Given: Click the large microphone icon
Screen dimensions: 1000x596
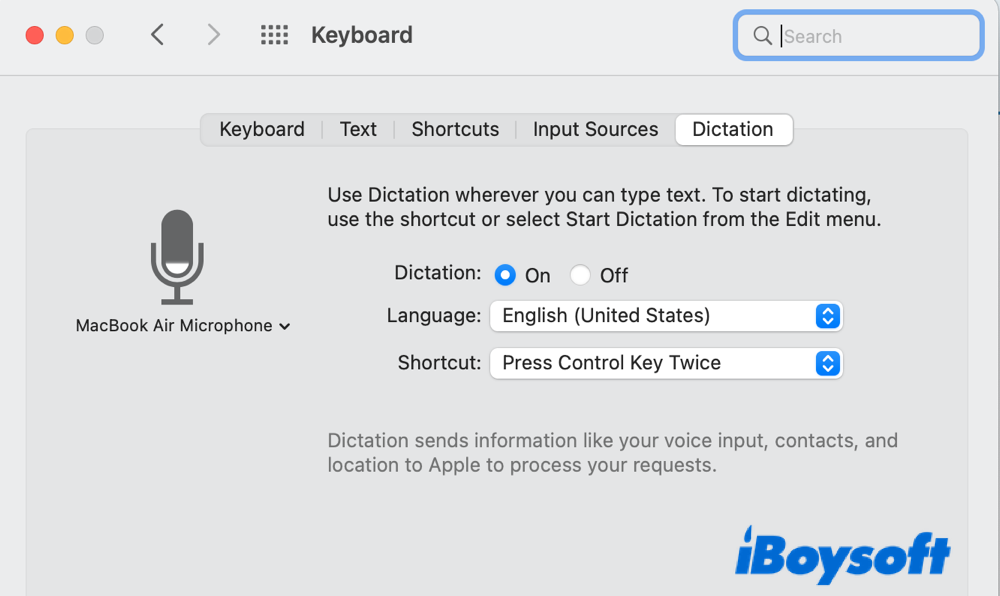Looking at the screenshot, I should [177, 257].
